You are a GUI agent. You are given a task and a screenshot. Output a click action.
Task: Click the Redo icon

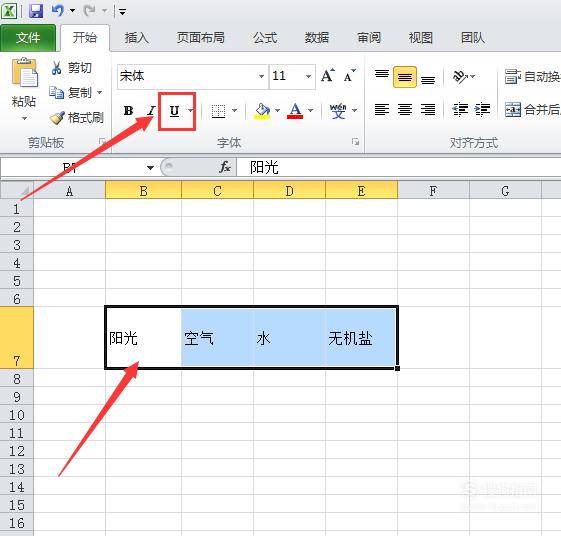pyautogui.click(x=89, y=10)
